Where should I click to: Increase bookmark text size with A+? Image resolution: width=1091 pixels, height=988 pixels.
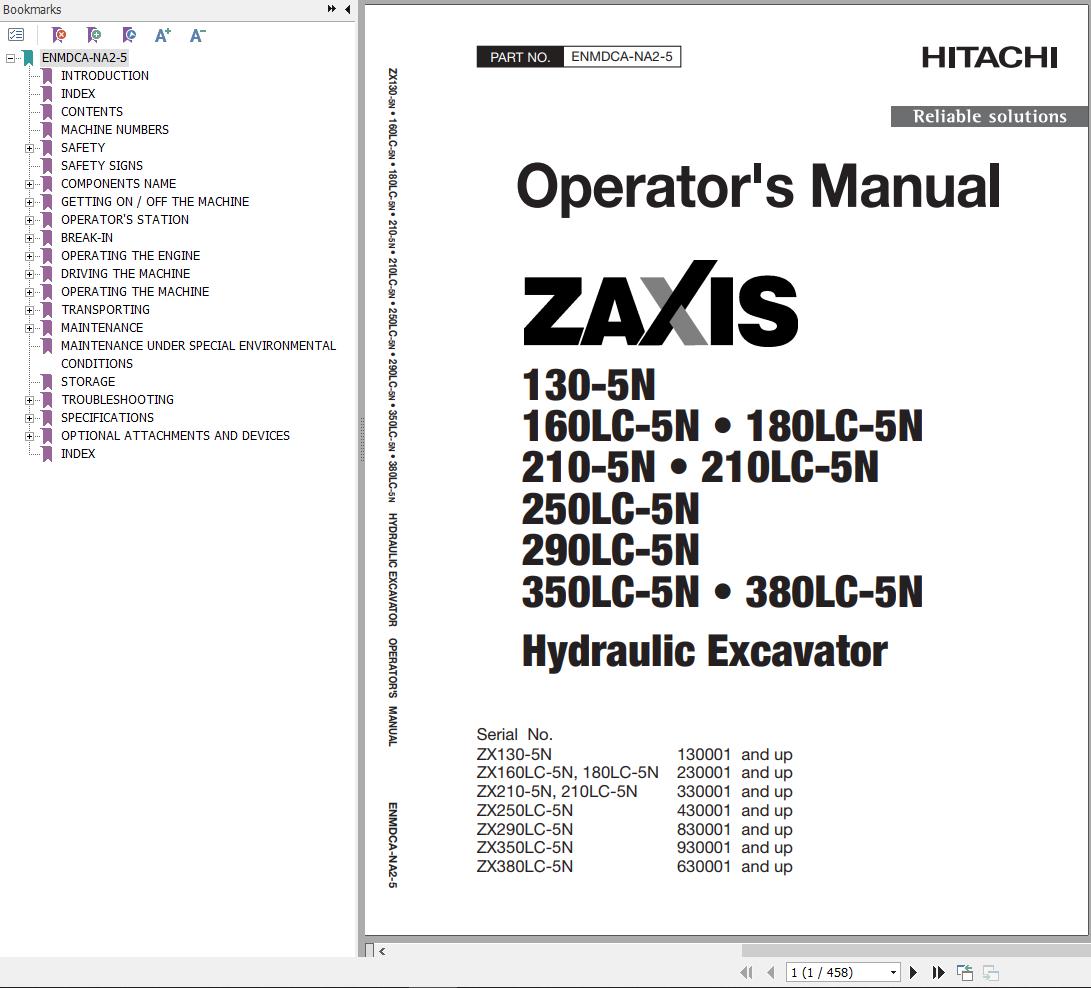[163, 35]
